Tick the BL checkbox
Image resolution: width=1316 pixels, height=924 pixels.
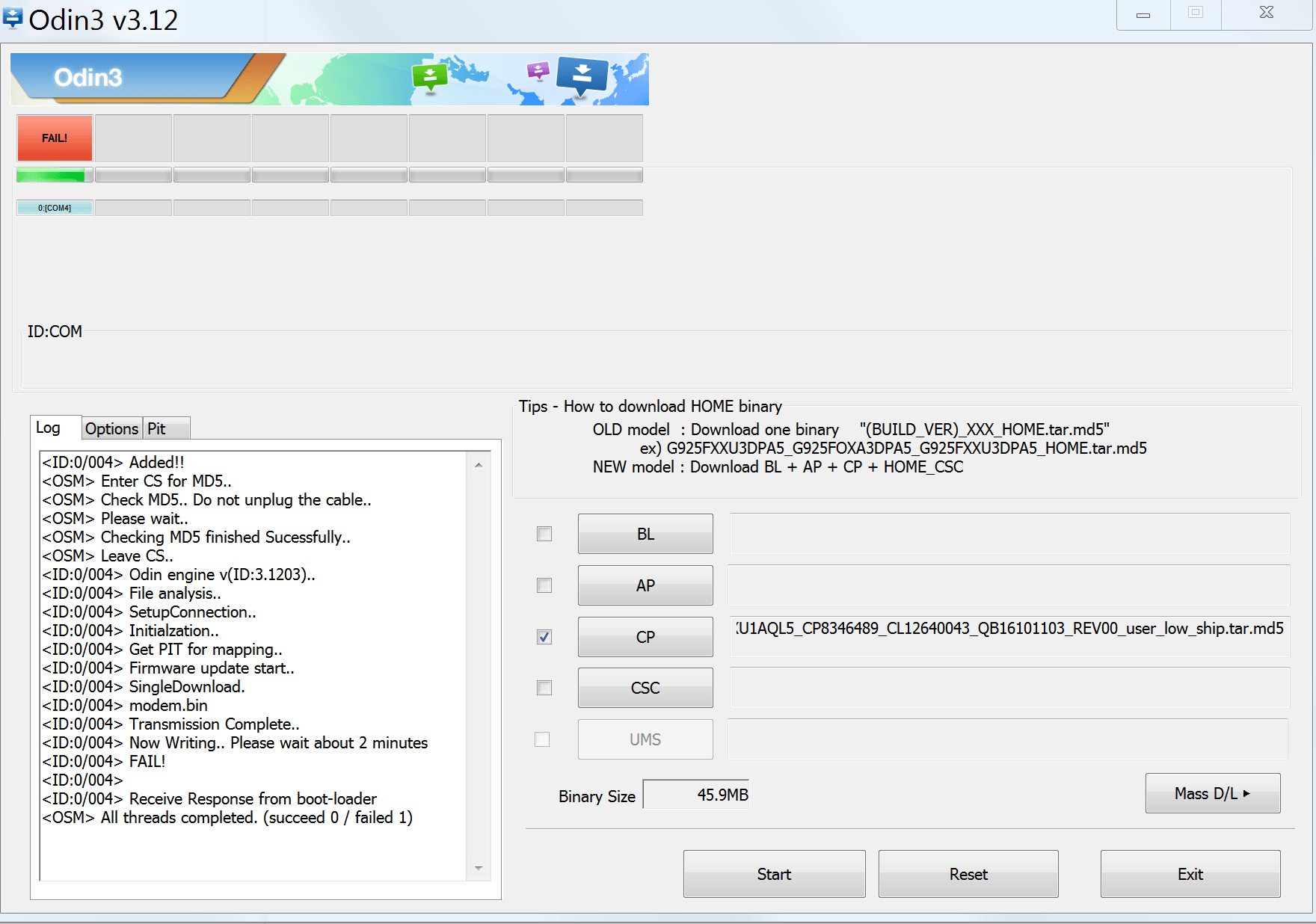[544, 534]
